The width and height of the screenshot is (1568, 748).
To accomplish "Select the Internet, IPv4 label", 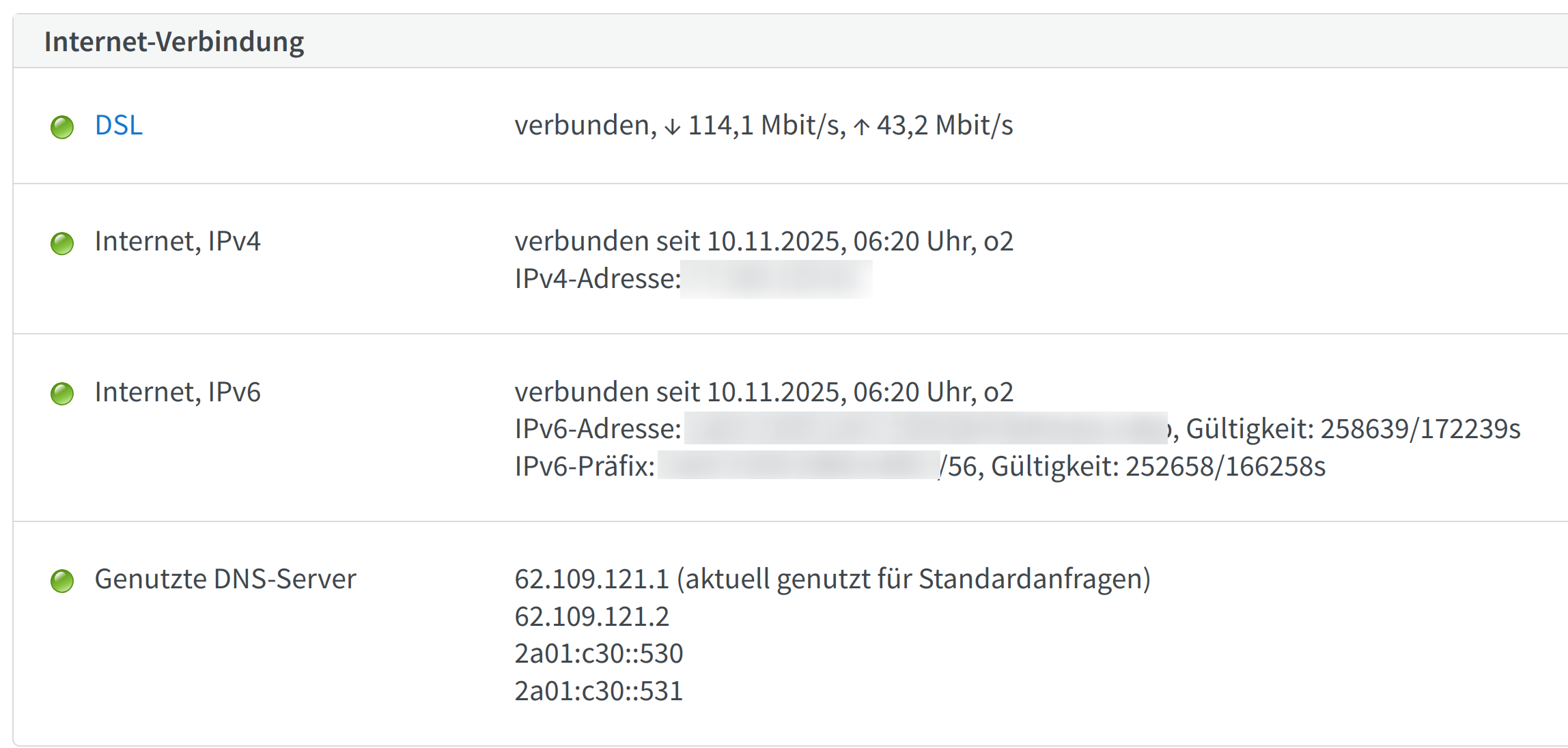I will [178, 242].
